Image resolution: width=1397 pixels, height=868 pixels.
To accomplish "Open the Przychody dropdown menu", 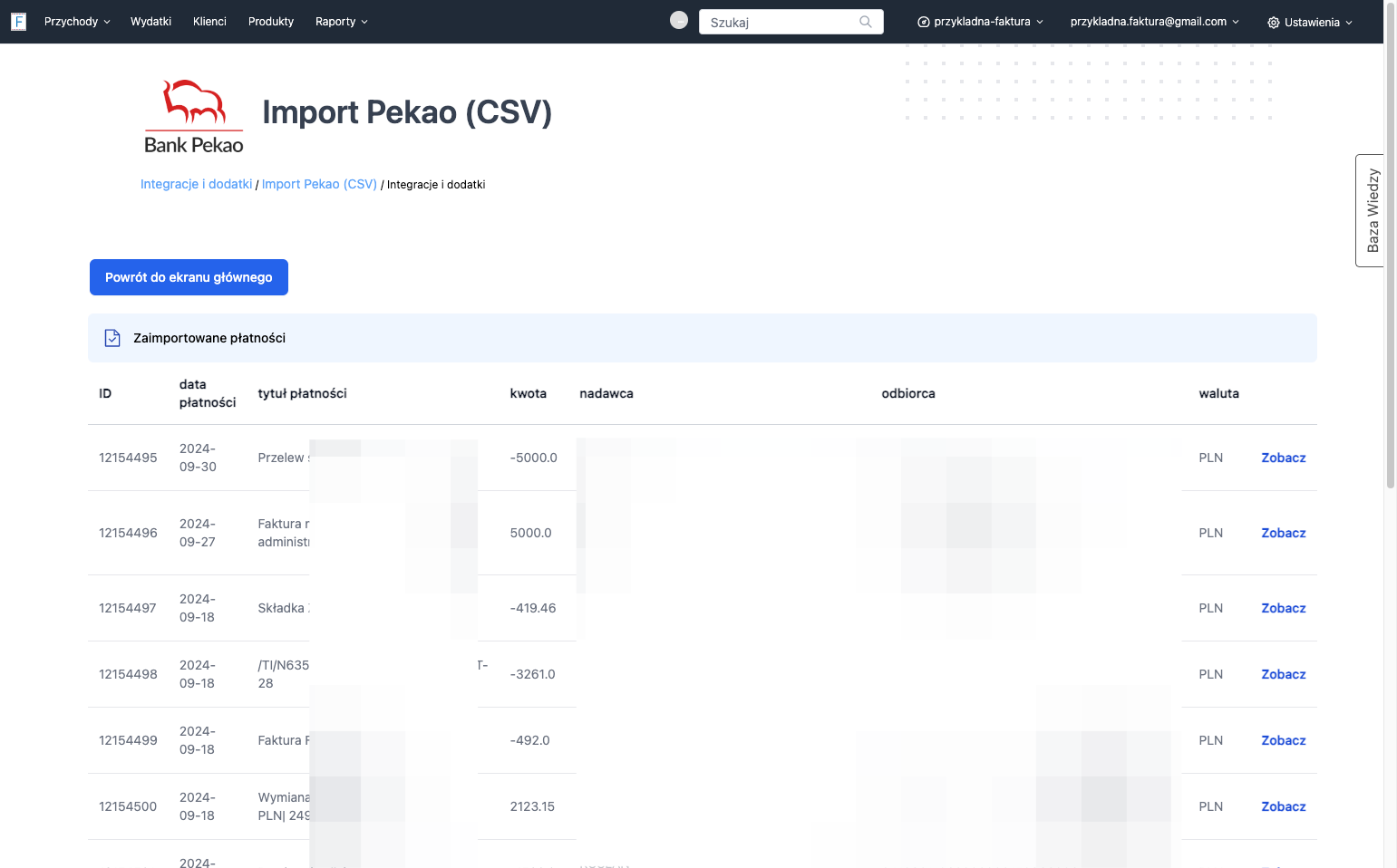I will click(x=77, y=22).
